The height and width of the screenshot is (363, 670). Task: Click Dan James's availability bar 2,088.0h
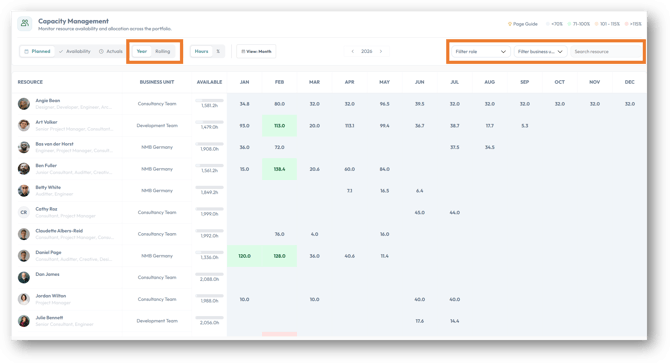(x=209, y=274)
